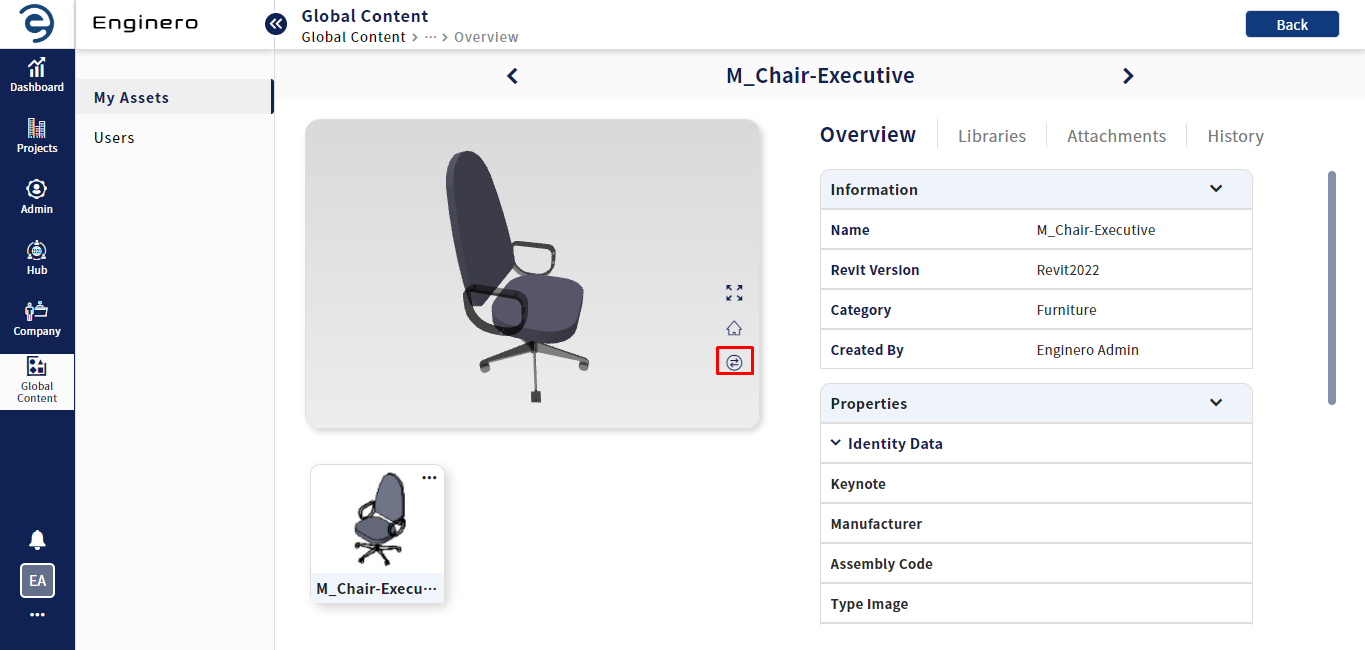Expand the 3D viewer to fullscreen
The height and width of the screenshot is (650, 1365).
pos(734,293)
